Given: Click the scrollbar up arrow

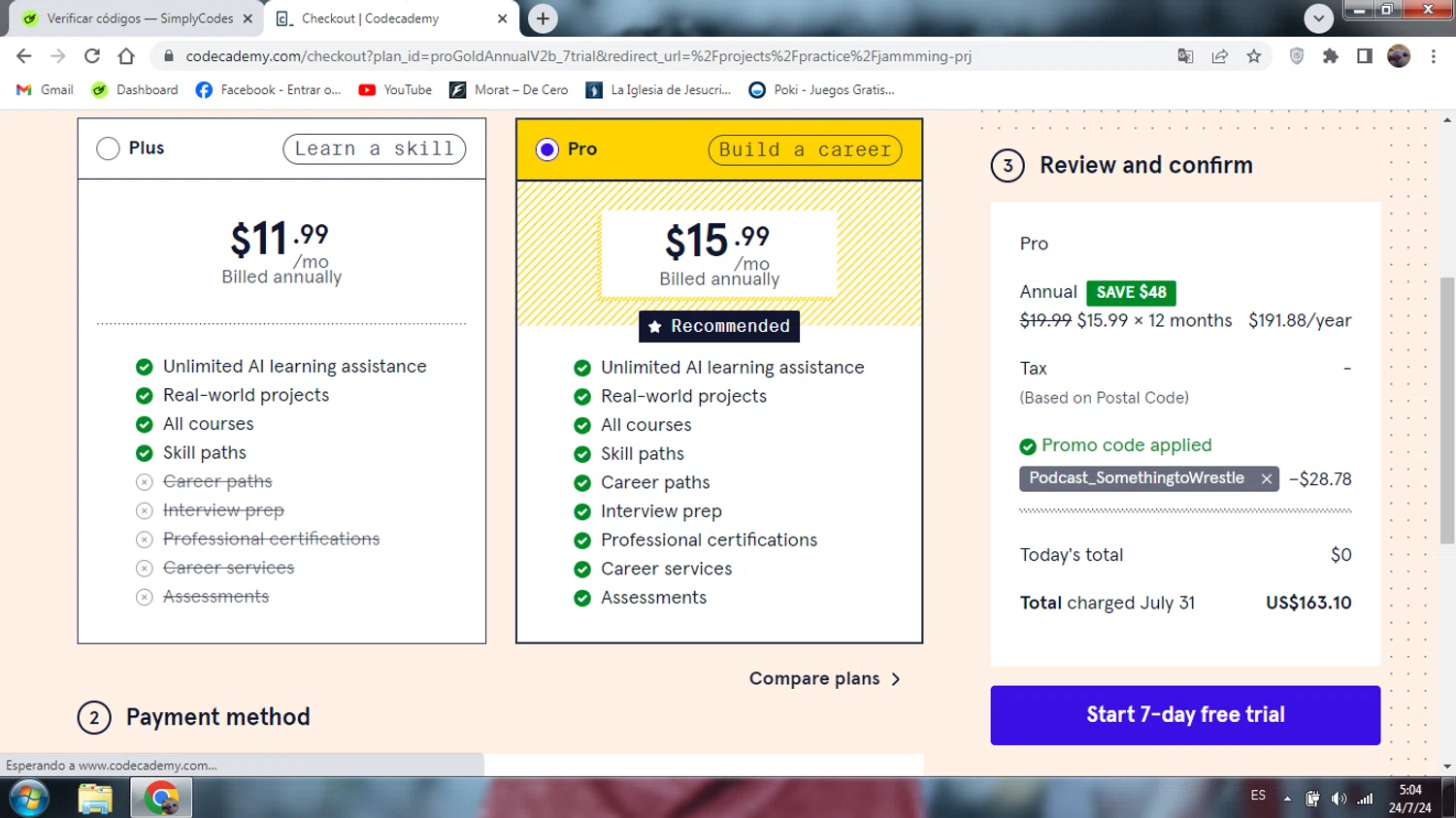Looking at the screenshot, I should point(1447,119).
